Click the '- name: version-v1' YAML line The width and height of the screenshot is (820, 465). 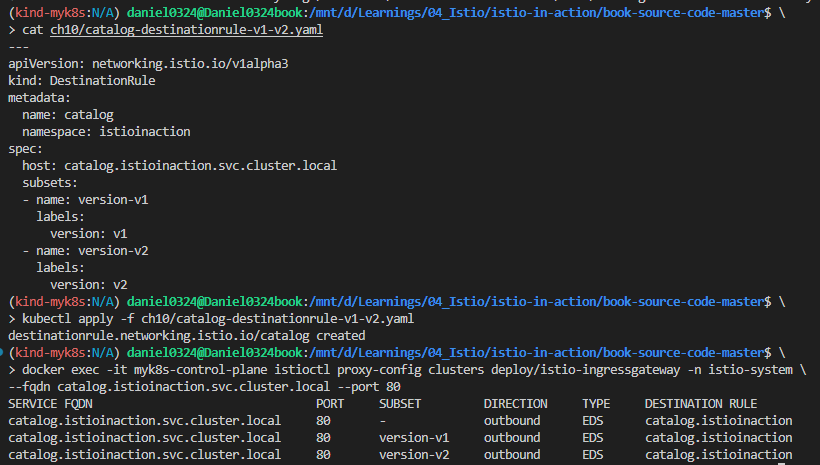tap(85, 200)
